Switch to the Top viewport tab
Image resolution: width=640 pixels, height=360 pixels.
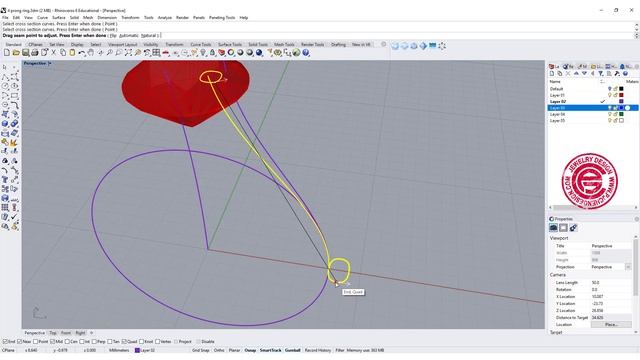point(53,333)
